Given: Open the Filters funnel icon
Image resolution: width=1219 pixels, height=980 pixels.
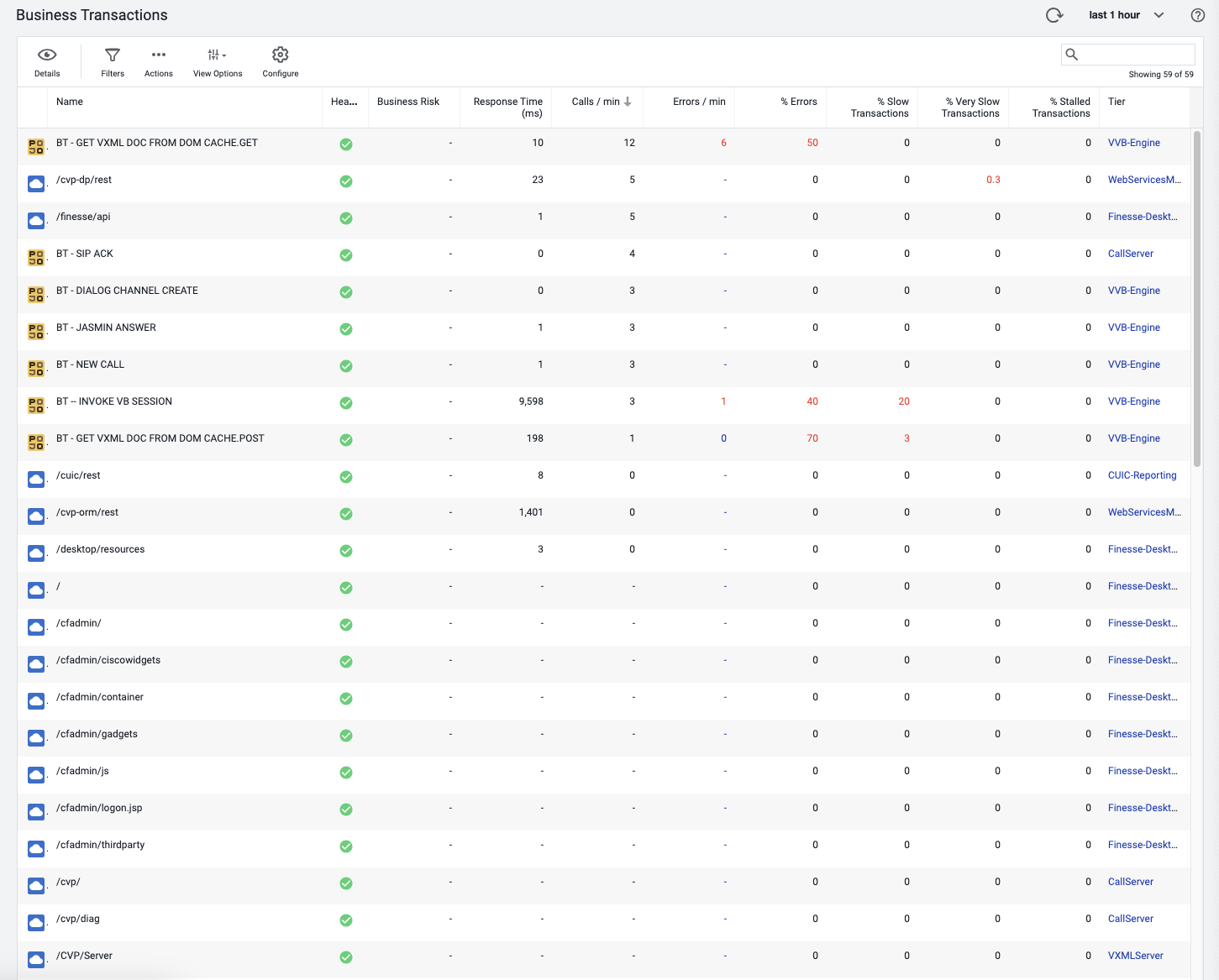Looking at the screenshot, I should click(x=112, y=55).
